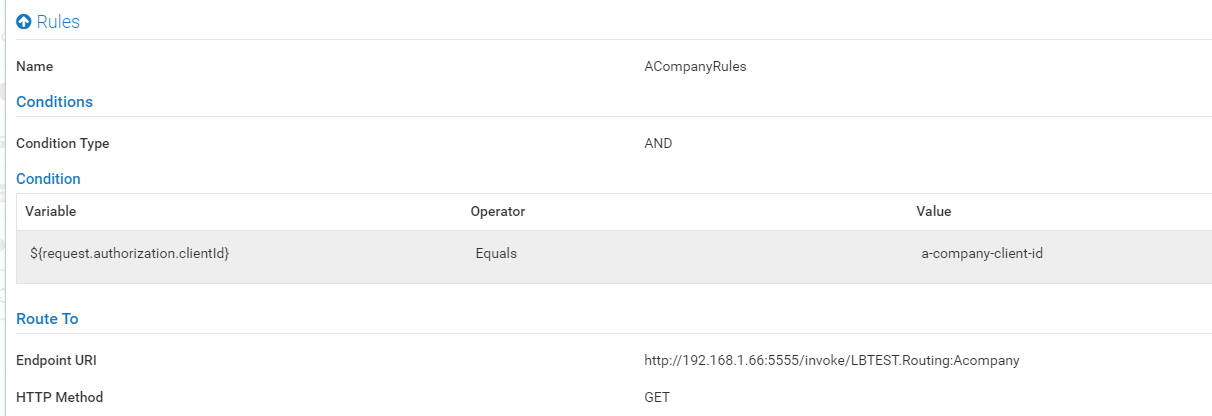Select the ACompanyRules name value
This screenshot has width=1212, height=416.
pos(695,67)
